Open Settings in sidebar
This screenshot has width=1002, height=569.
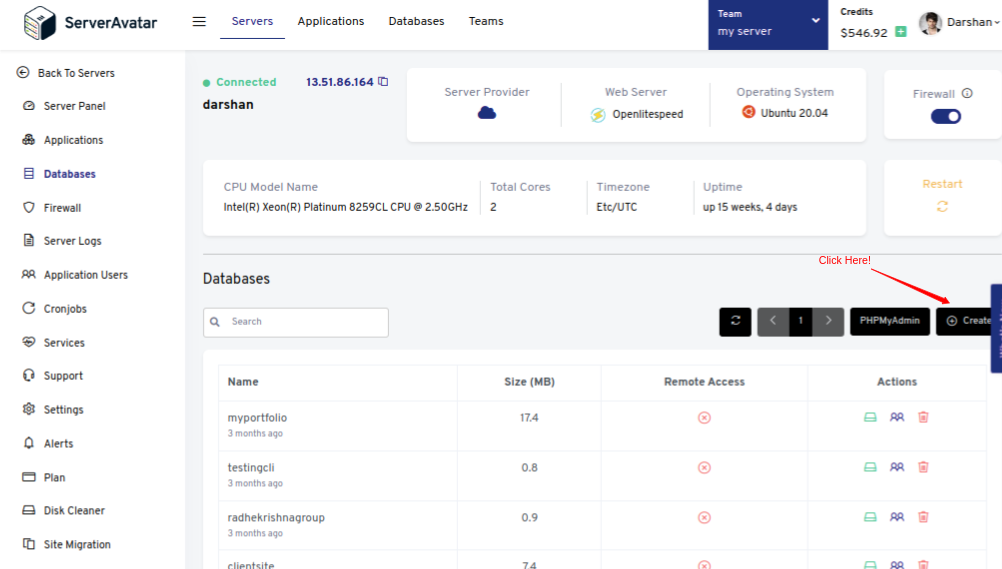[53, 410]
